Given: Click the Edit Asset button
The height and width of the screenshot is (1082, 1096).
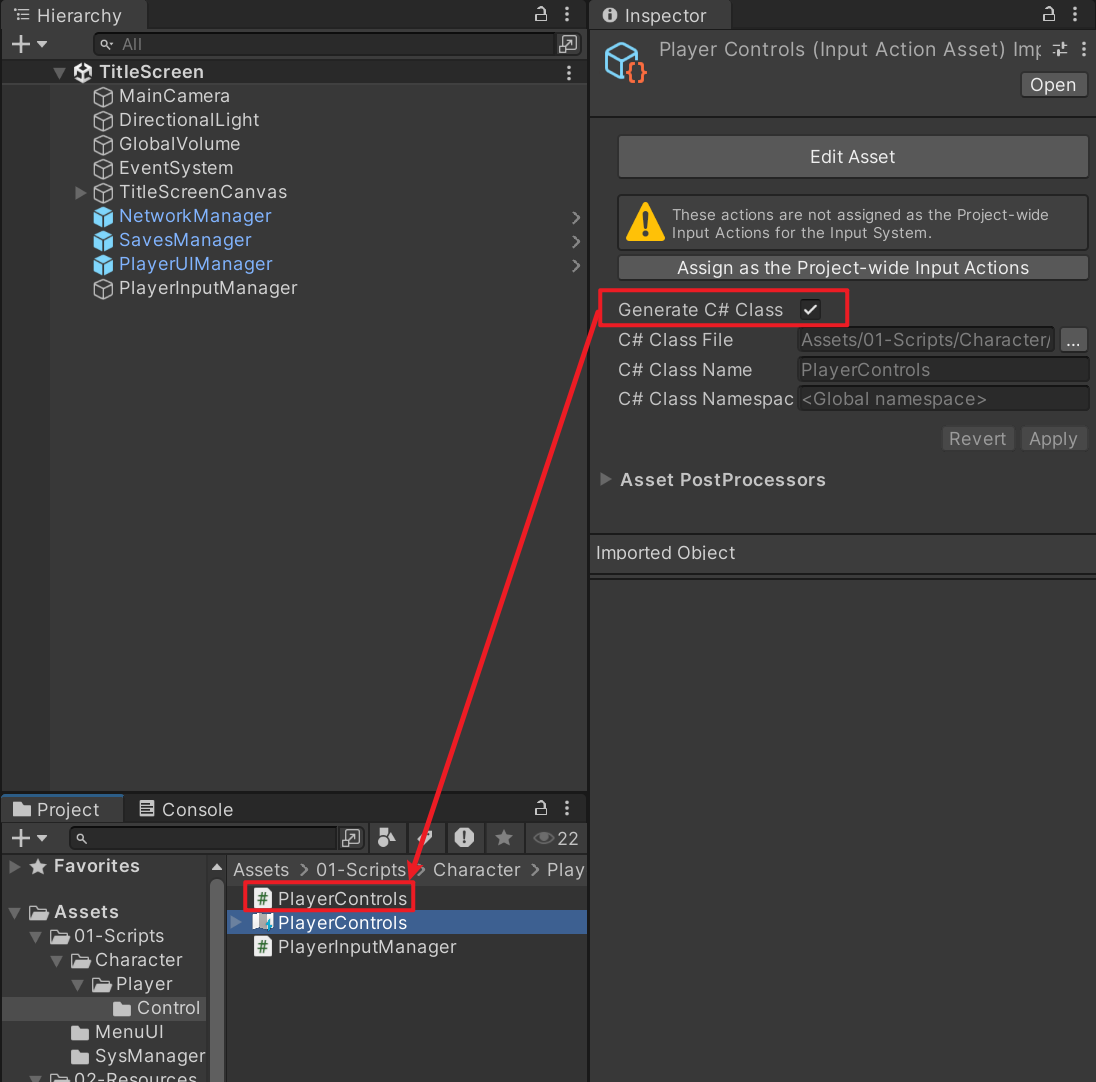Looking at the screenshot, I should (852, 157).
